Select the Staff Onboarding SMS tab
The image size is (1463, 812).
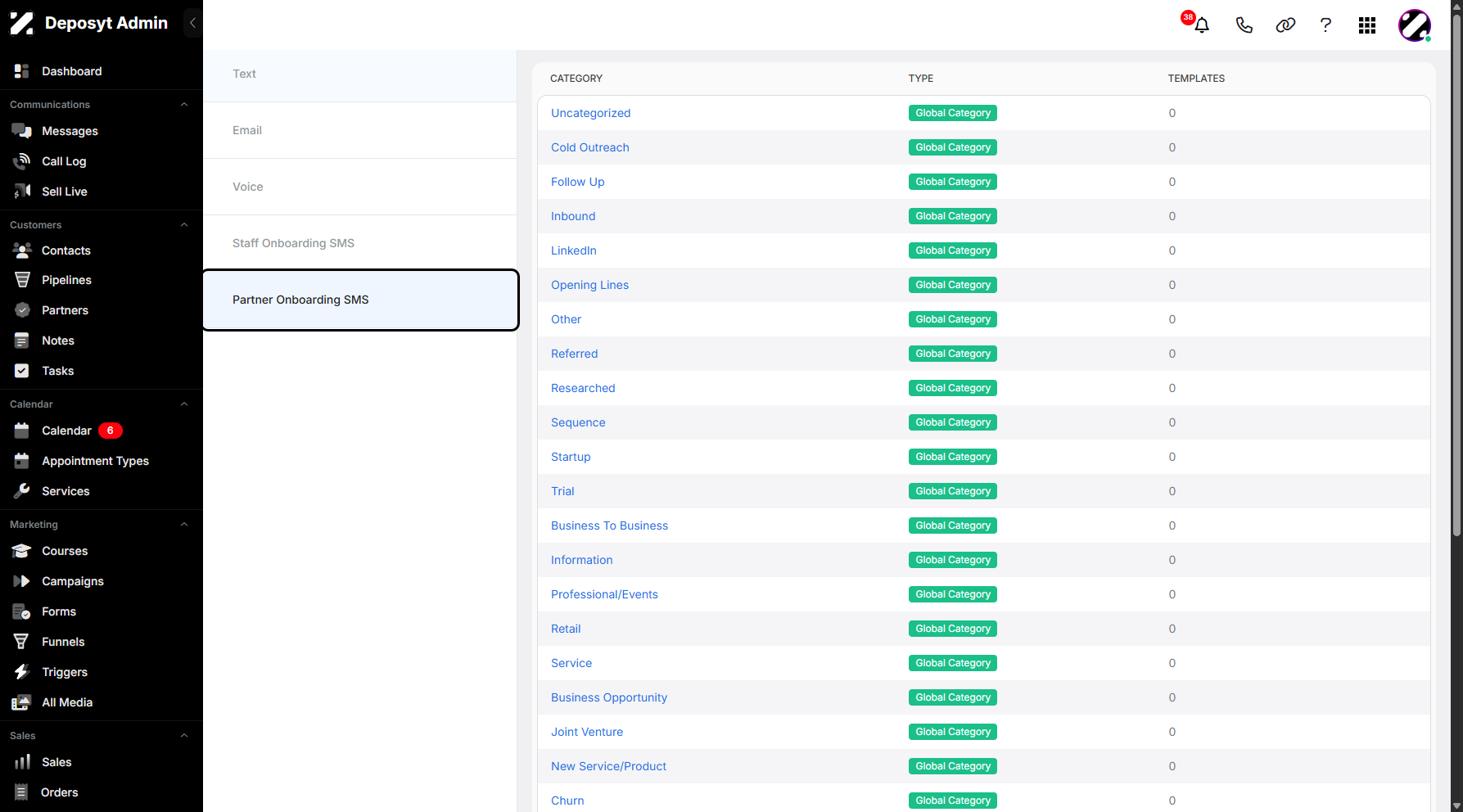click(x=360, y=243)
